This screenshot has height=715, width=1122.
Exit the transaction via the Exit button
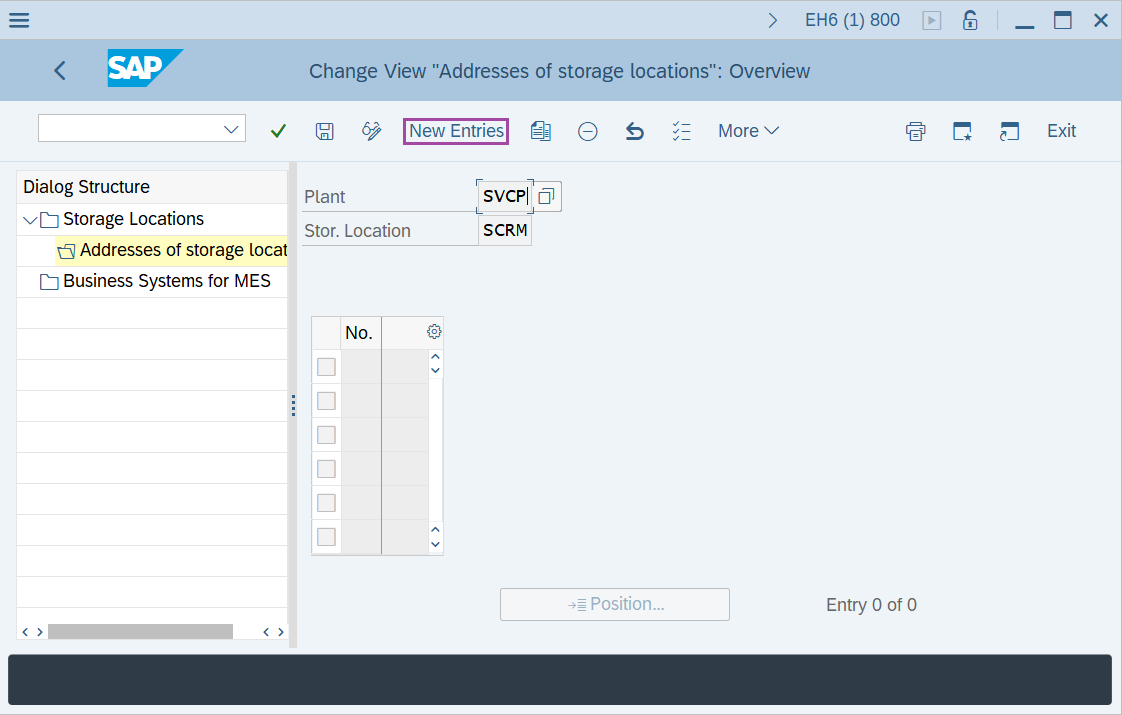pyautogui.click(x=1061, y=131)
